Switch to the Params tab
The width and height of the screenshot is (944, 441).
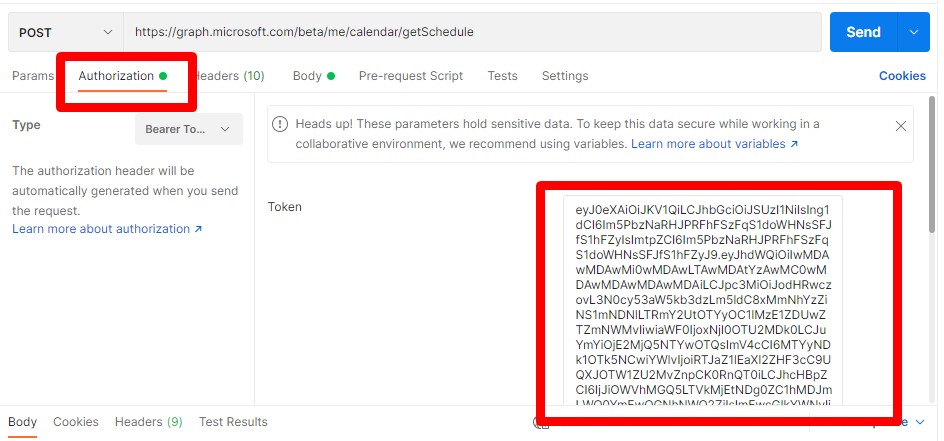32,76
